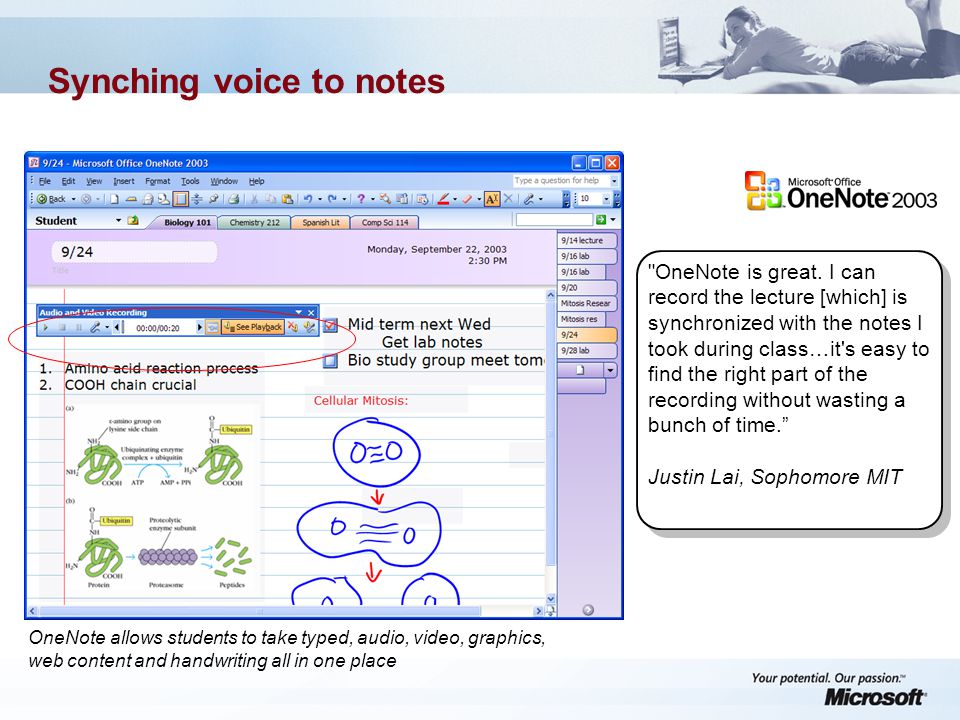The height and width of the screenshot is (720, 960).
Task: Click the Forward navigation button
Action: [x=86, y=199]
